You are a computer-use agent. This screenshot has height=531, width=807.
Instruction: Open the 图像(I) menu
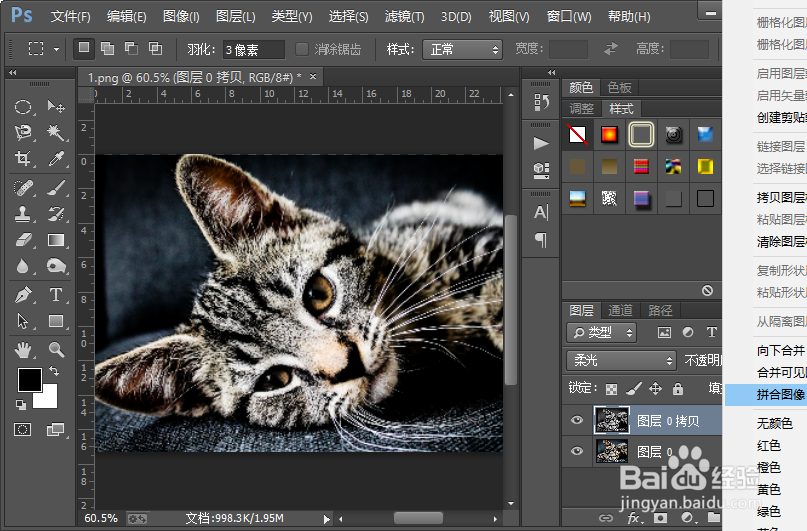(x=181, y=16)
